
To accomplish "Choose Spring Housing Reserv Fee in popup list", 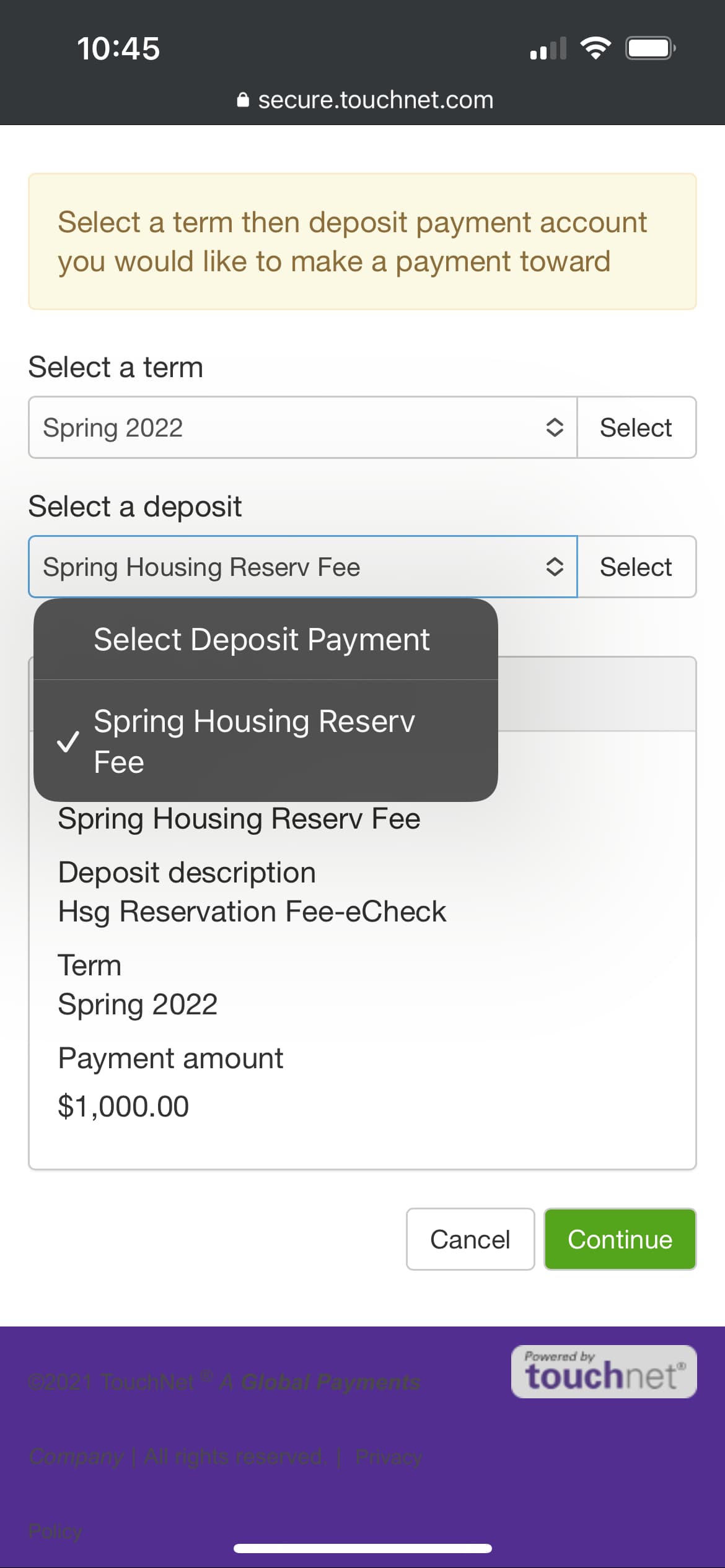I will pyautogui.click(x=254, y=741).
